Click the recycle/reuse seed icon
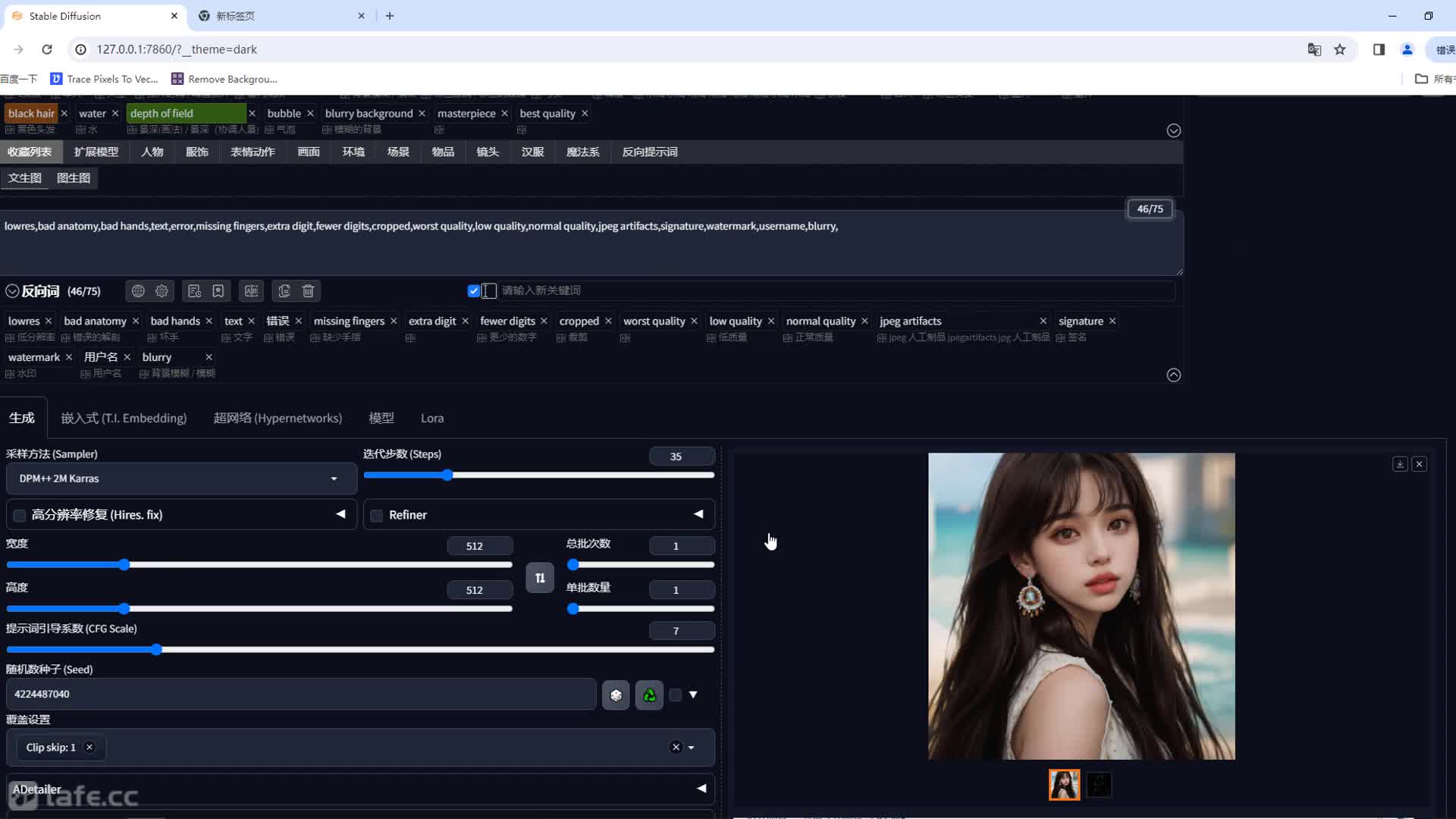 point(649,694)
